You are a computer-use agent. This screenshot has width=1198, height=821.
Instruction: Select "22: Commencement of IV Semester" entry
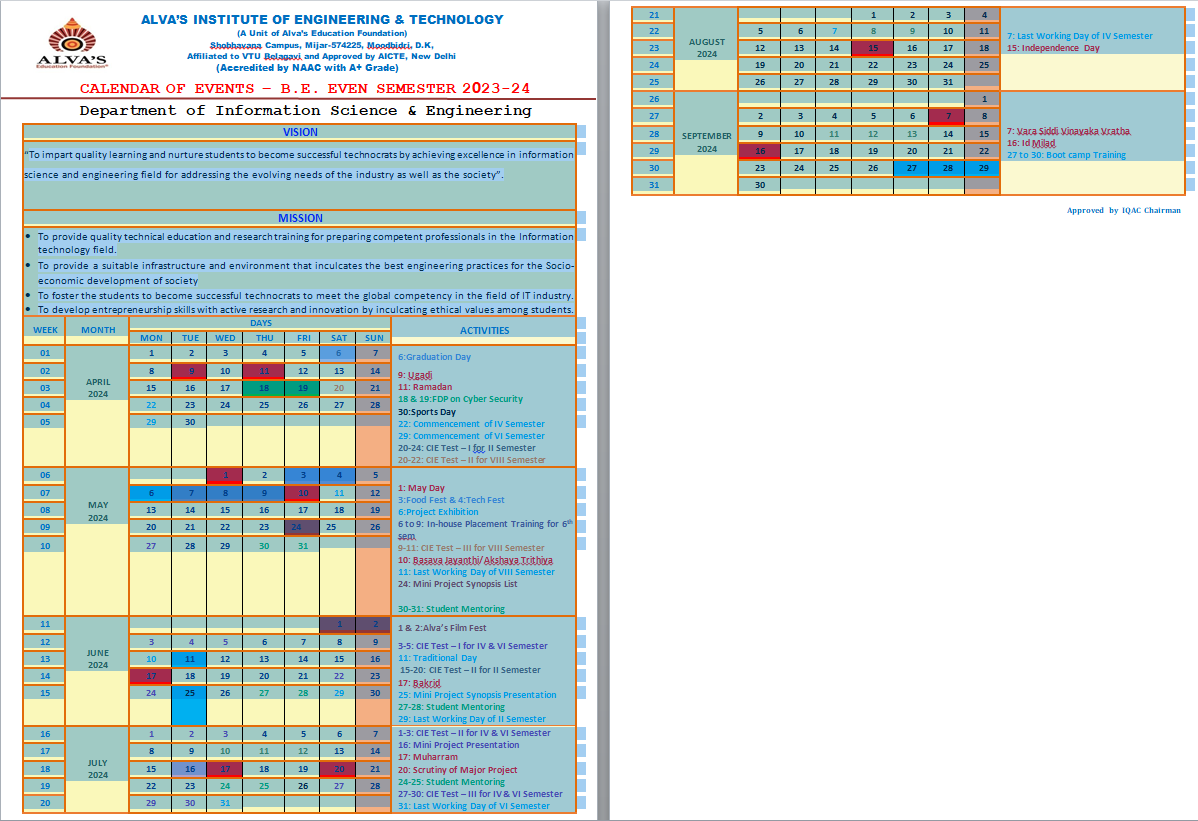tap(471, 425)
